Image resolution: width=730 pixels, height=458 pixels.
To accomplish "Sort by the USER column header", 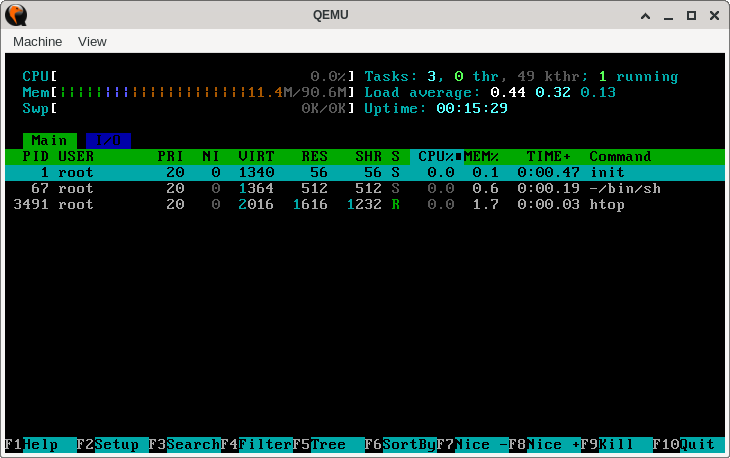I will click(76, 157).
